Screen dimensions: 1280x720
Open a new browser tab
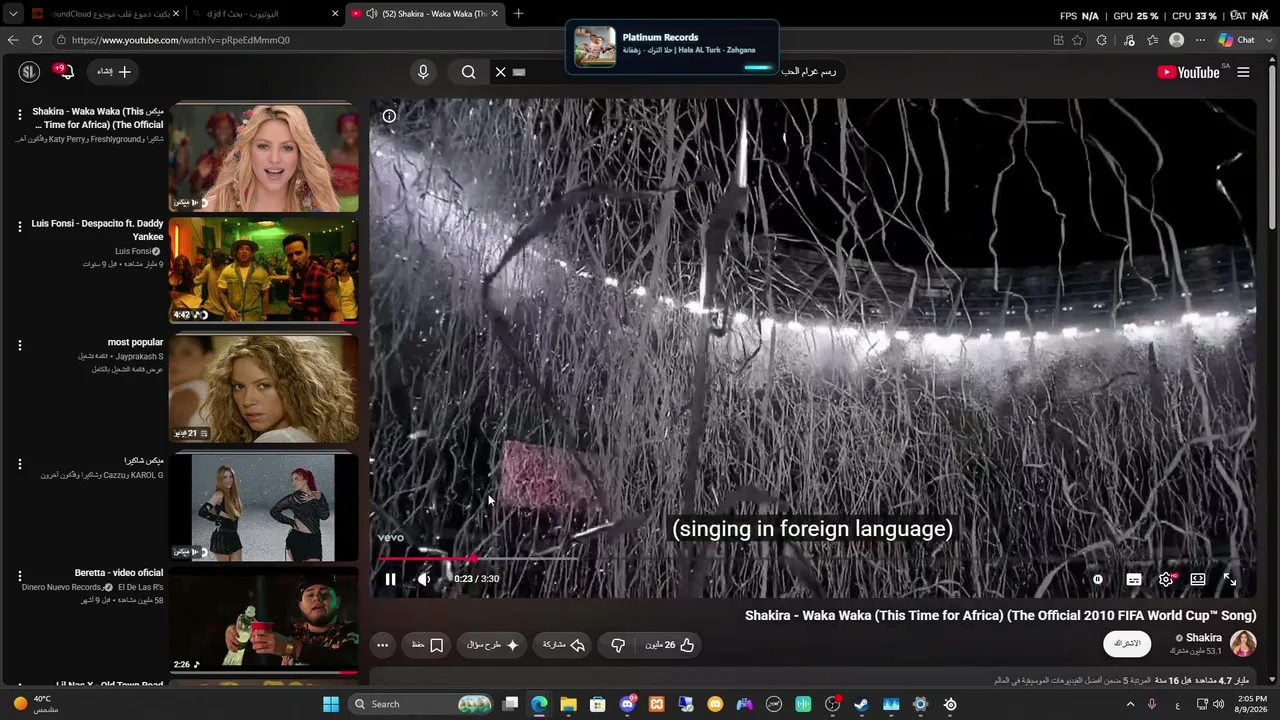pyautogui.click(x=518, y=14)
